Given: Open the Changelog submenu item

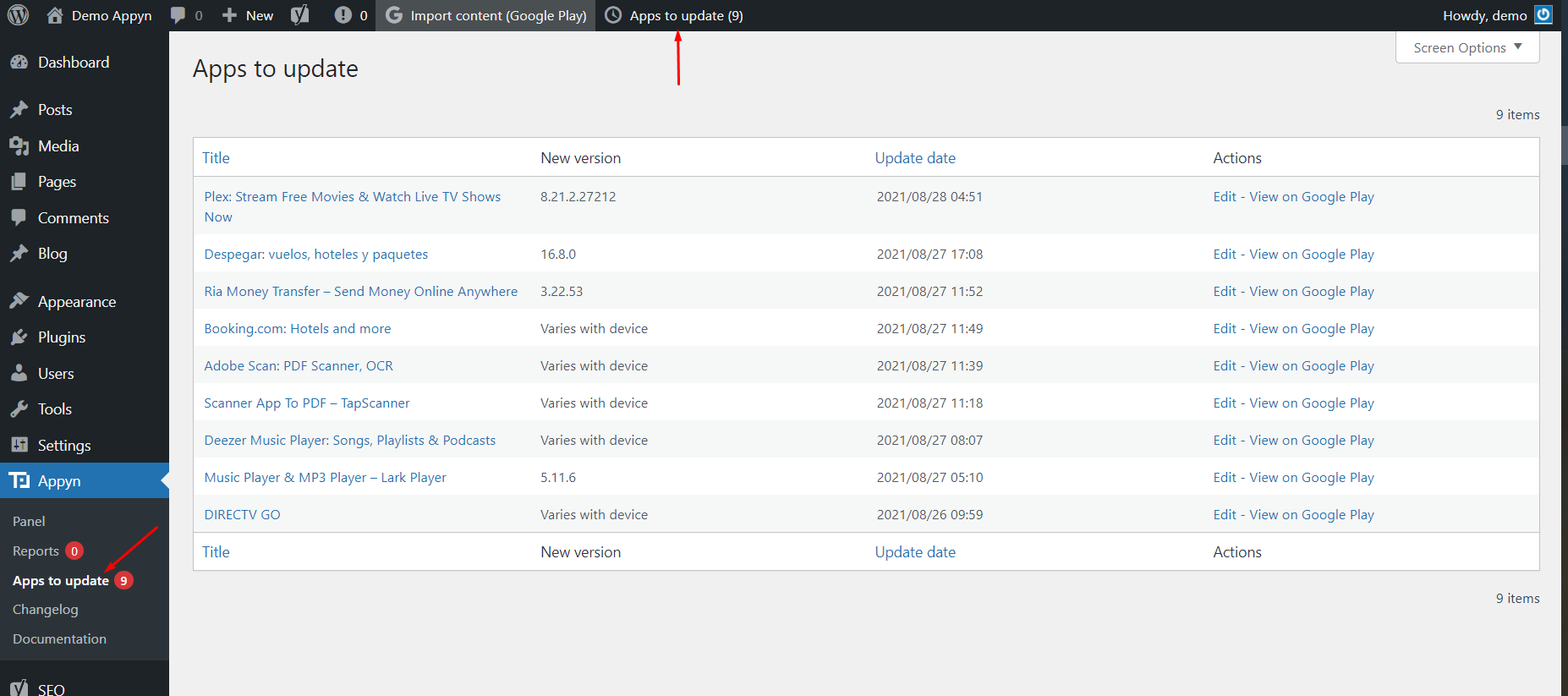Looking at the screenshot, I should [46, 610].
